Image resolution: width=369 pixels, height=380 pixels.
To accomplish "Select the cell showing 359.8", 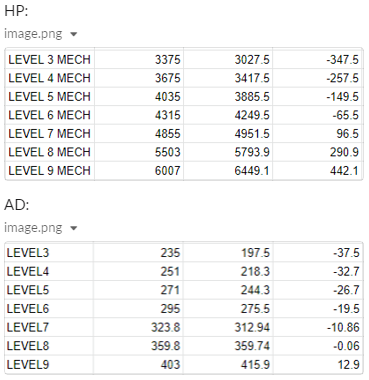I will 138,346.
